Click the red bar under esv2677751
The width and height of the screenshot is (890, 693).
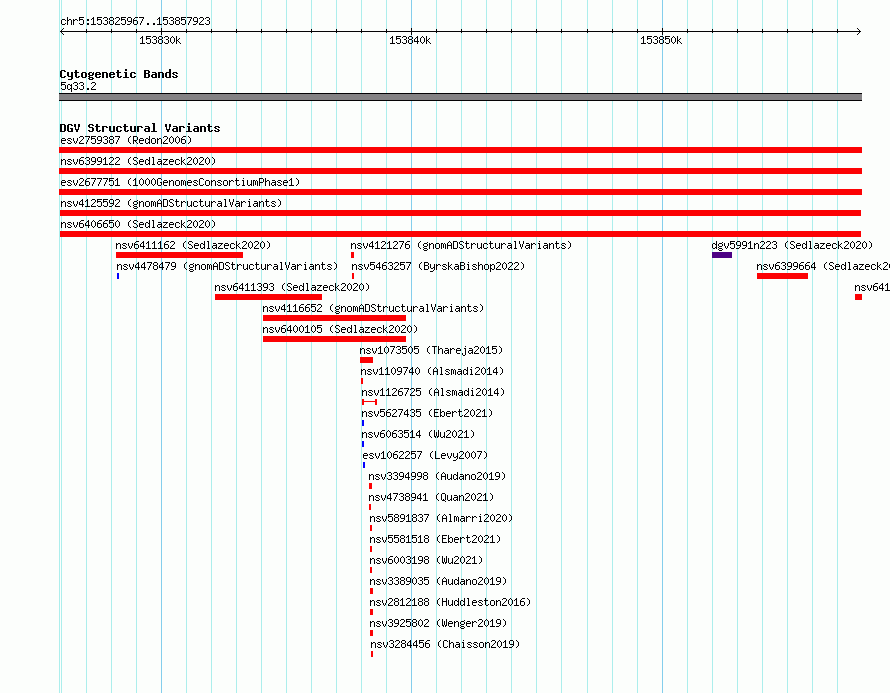click(x=460, y=192)
